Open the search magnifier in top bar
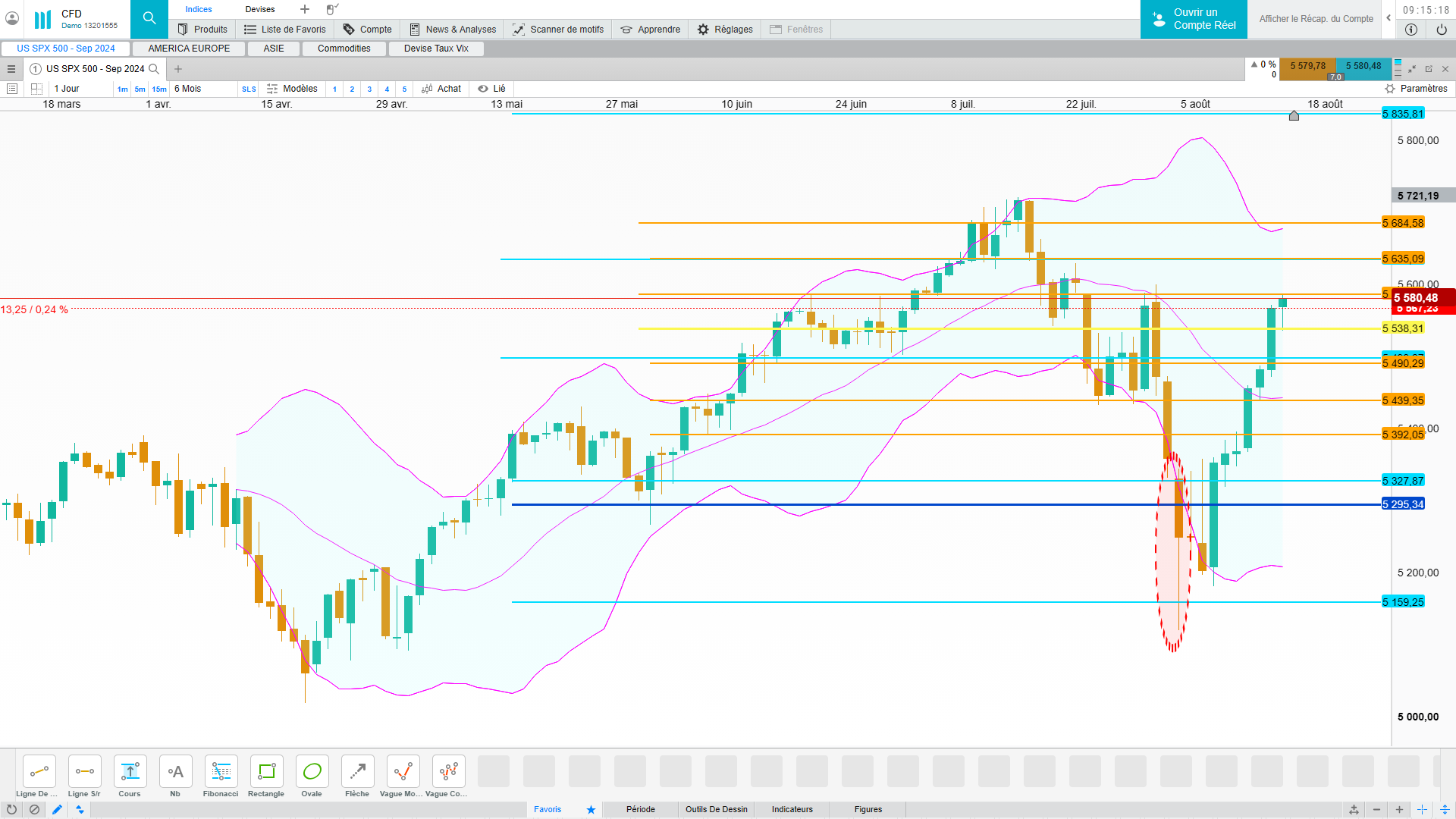The height and width of the screenshot is (819, 1456). click(149, 19)
